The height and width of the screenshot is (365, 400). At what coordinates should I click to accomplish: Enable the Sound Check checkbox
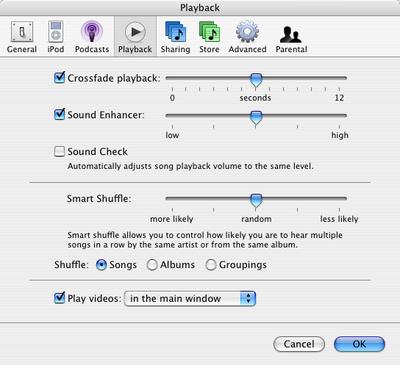point(59,151)
